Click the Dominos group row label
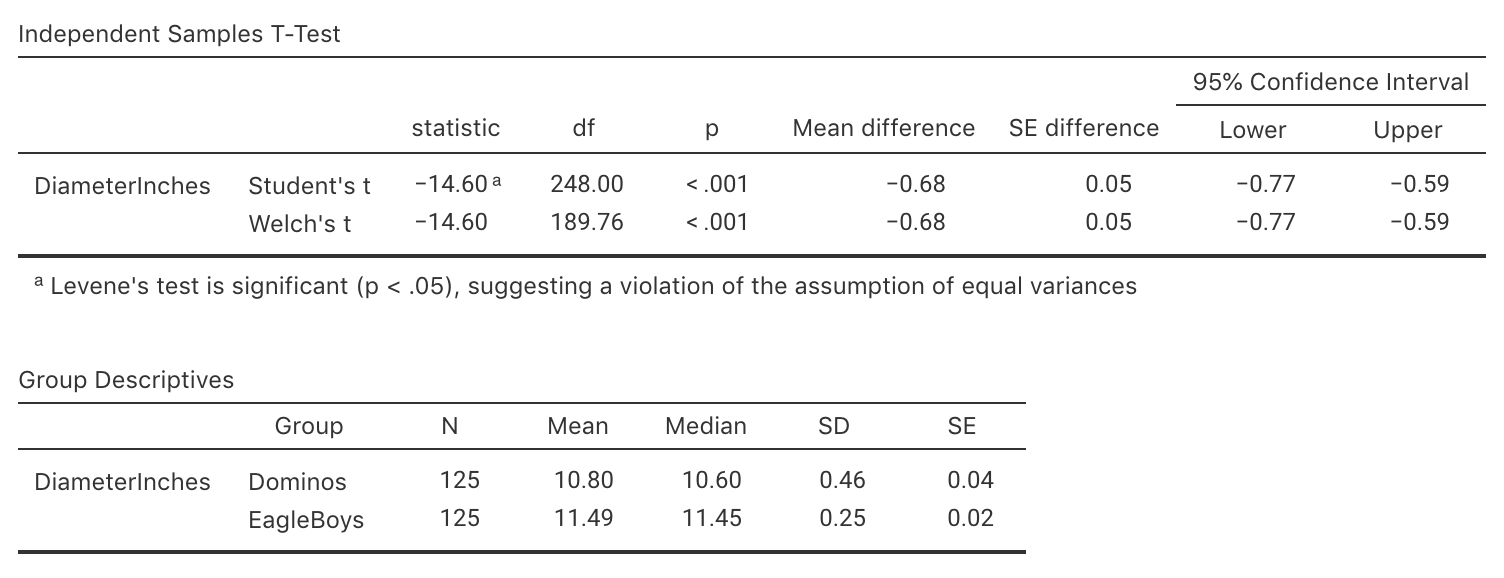The width and height of the screenshot is (1504, 578). (297, 481)
